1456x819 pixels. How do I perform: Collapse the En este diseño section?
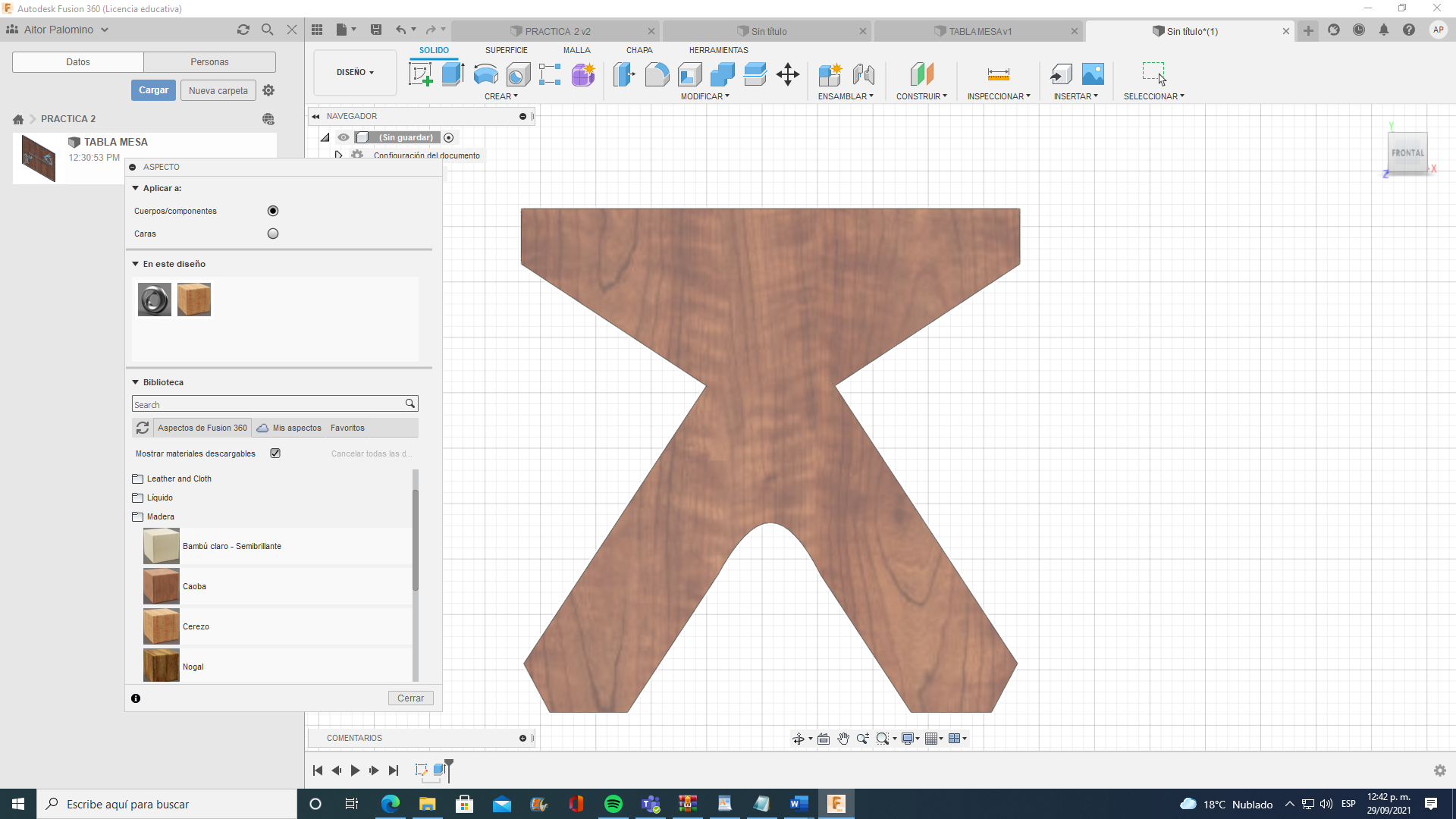(x=136, y=264)
